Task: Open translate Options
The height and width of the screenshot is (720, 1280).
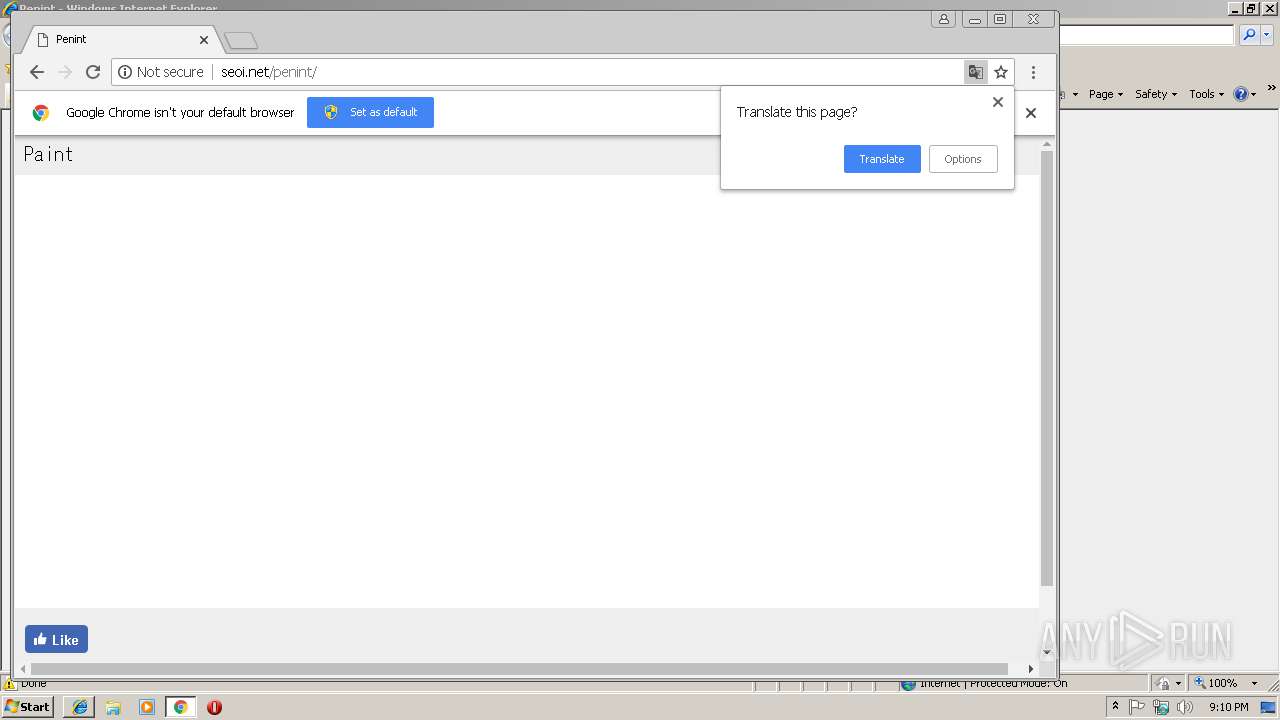Action: [963, 159]
